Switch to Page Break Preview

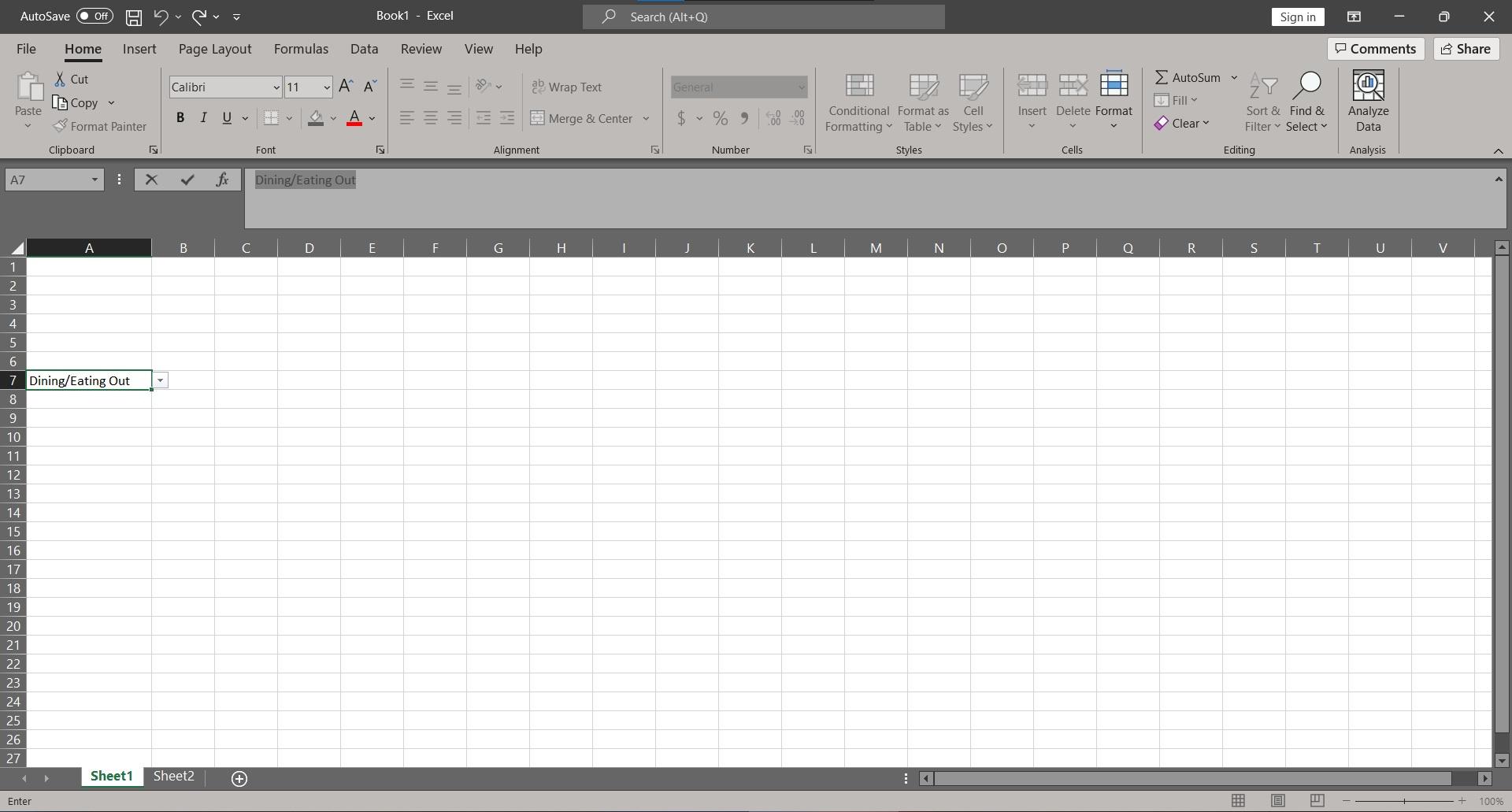tap(1317, 801)
